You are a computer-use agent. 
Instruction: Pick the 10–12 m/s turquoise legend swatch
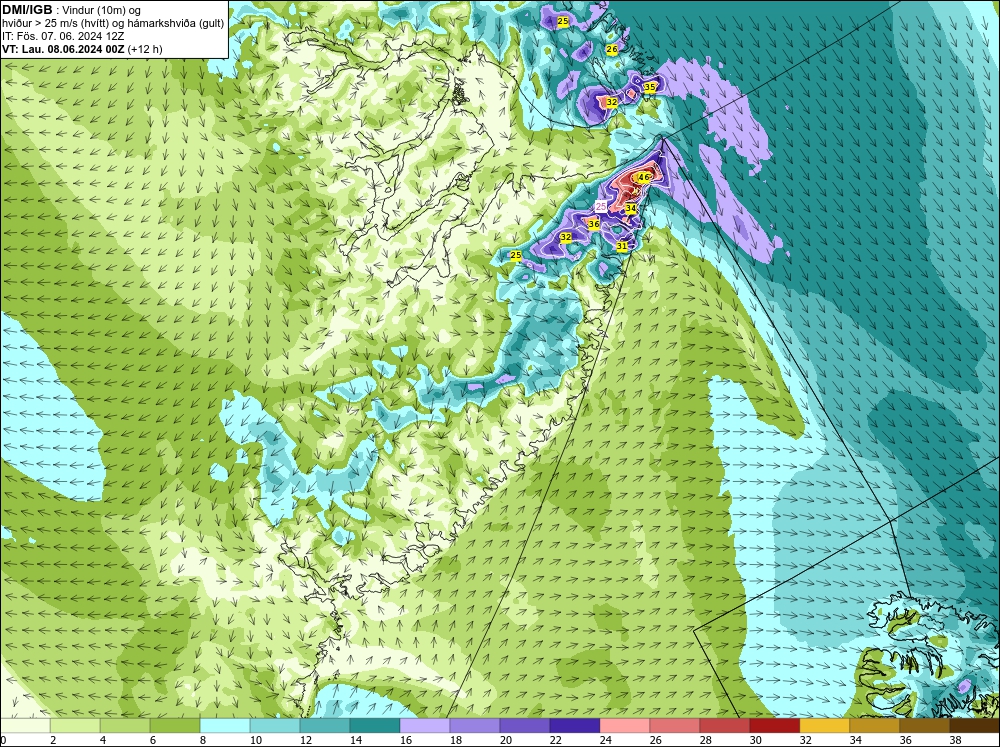click(x=275, y=725)
